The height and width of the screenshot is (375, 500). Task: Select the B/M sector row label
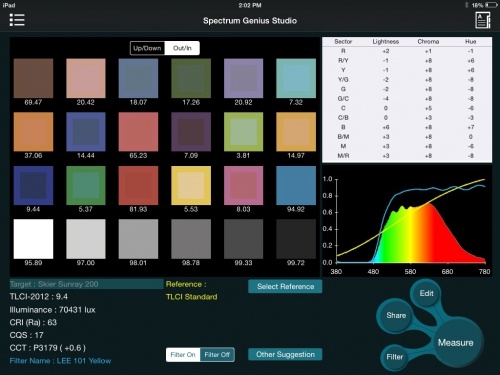(343, 137)
